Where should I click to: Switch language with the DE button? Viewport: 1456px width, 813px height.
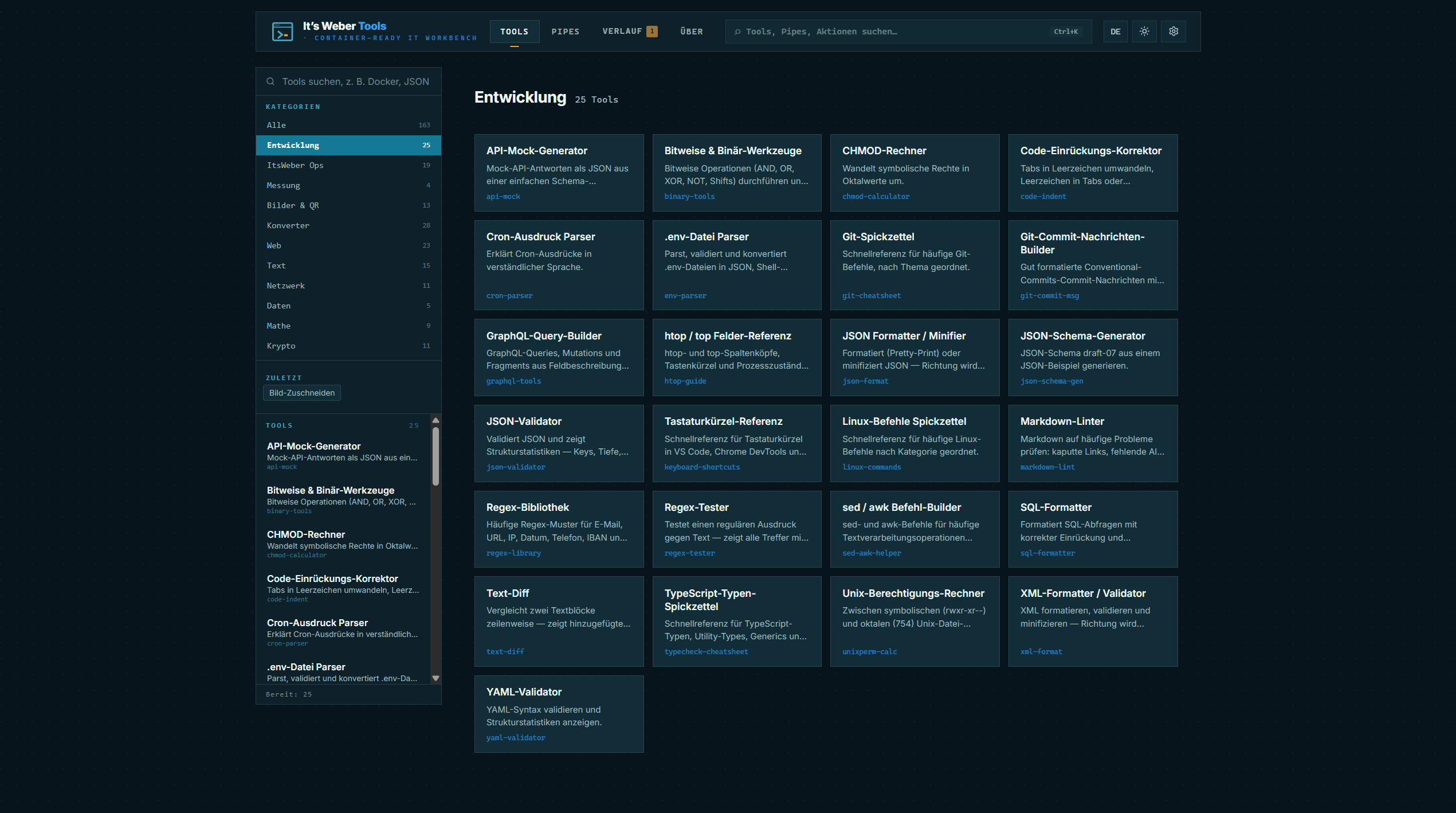point(1115,32)
